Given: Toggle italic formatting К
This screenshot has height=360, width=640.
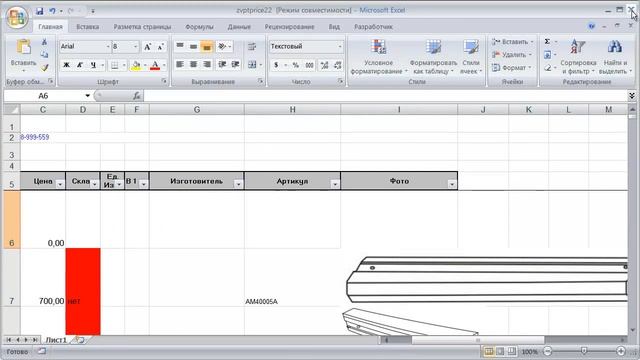Looking at the screenshot, I should pos(80,65).
